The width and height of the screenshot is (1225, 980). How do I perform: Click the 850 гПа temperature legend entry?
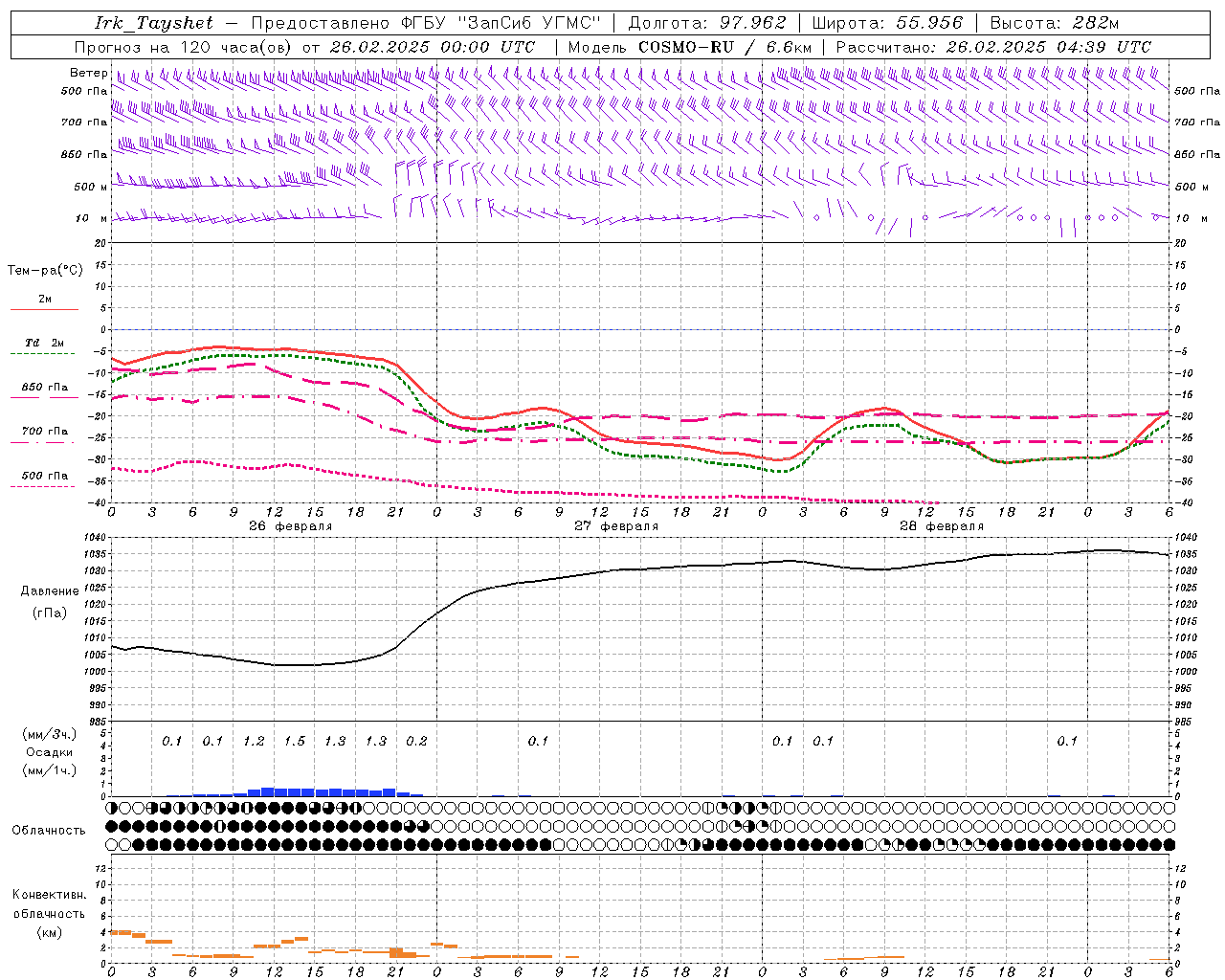tap(44, 388)
